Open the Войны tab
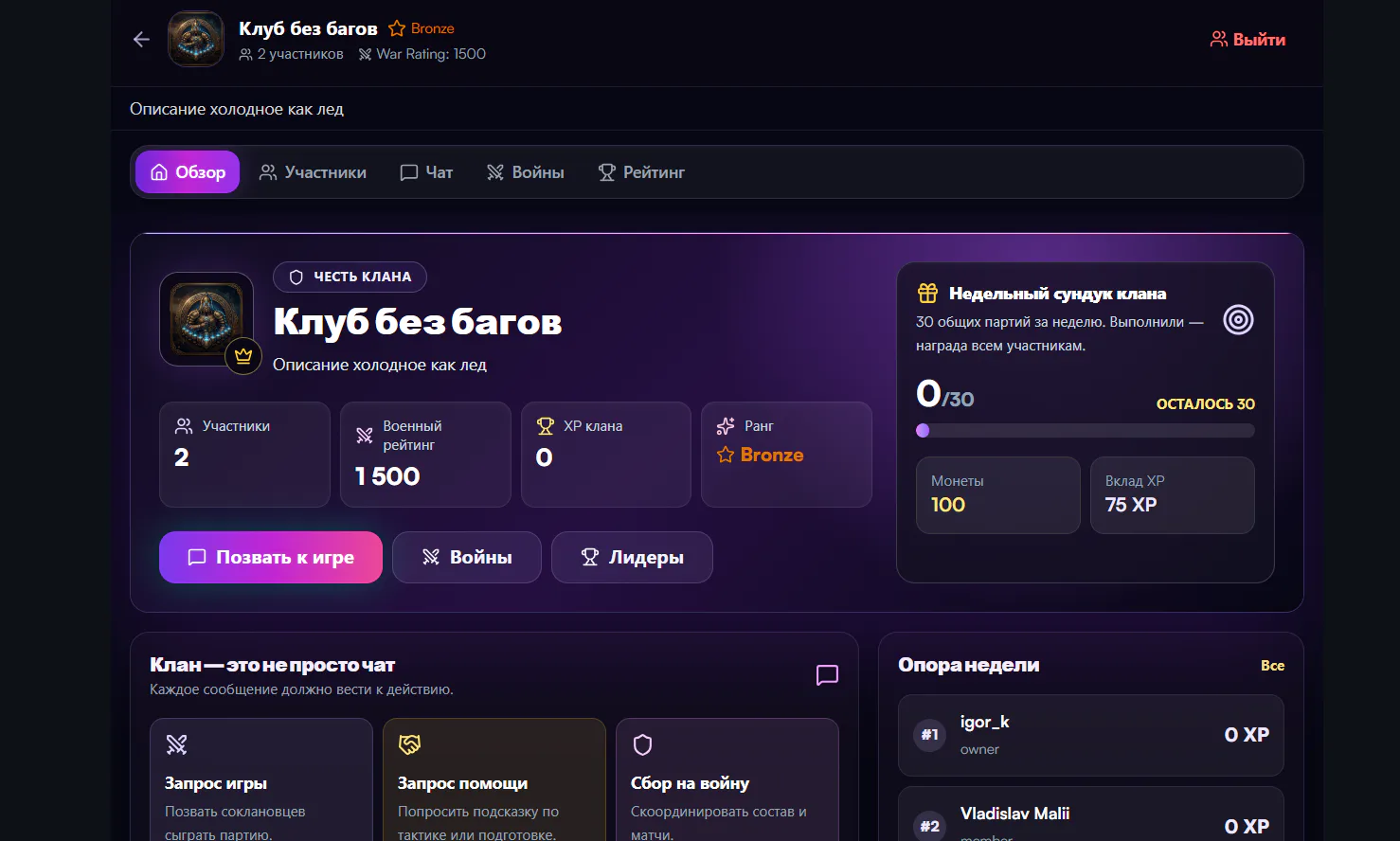The image size is (1400, 841). [525, 172]
